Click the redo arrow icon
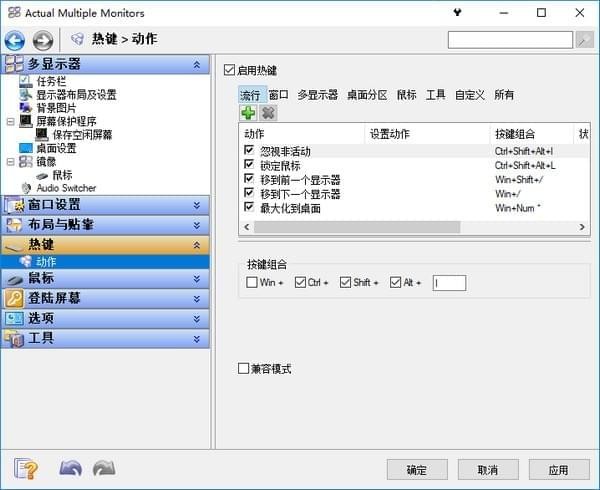 tap(104, 469)
